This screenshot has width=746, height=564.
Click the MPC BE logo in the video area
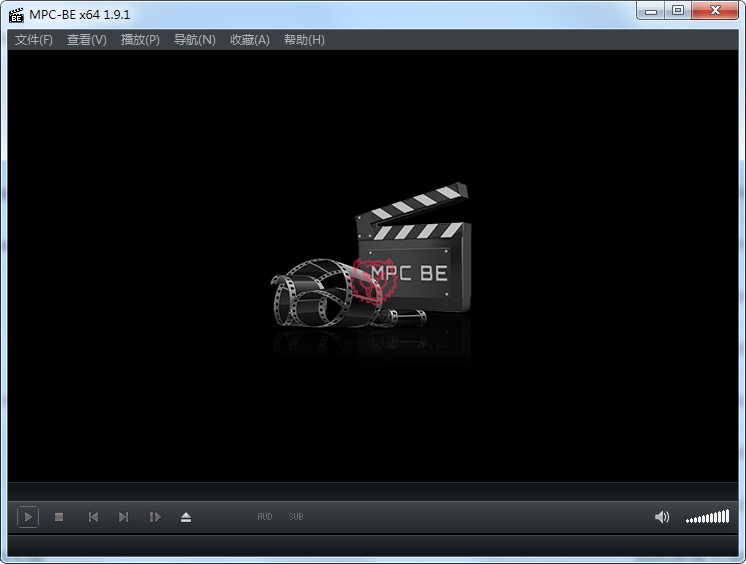coord(372,254)
